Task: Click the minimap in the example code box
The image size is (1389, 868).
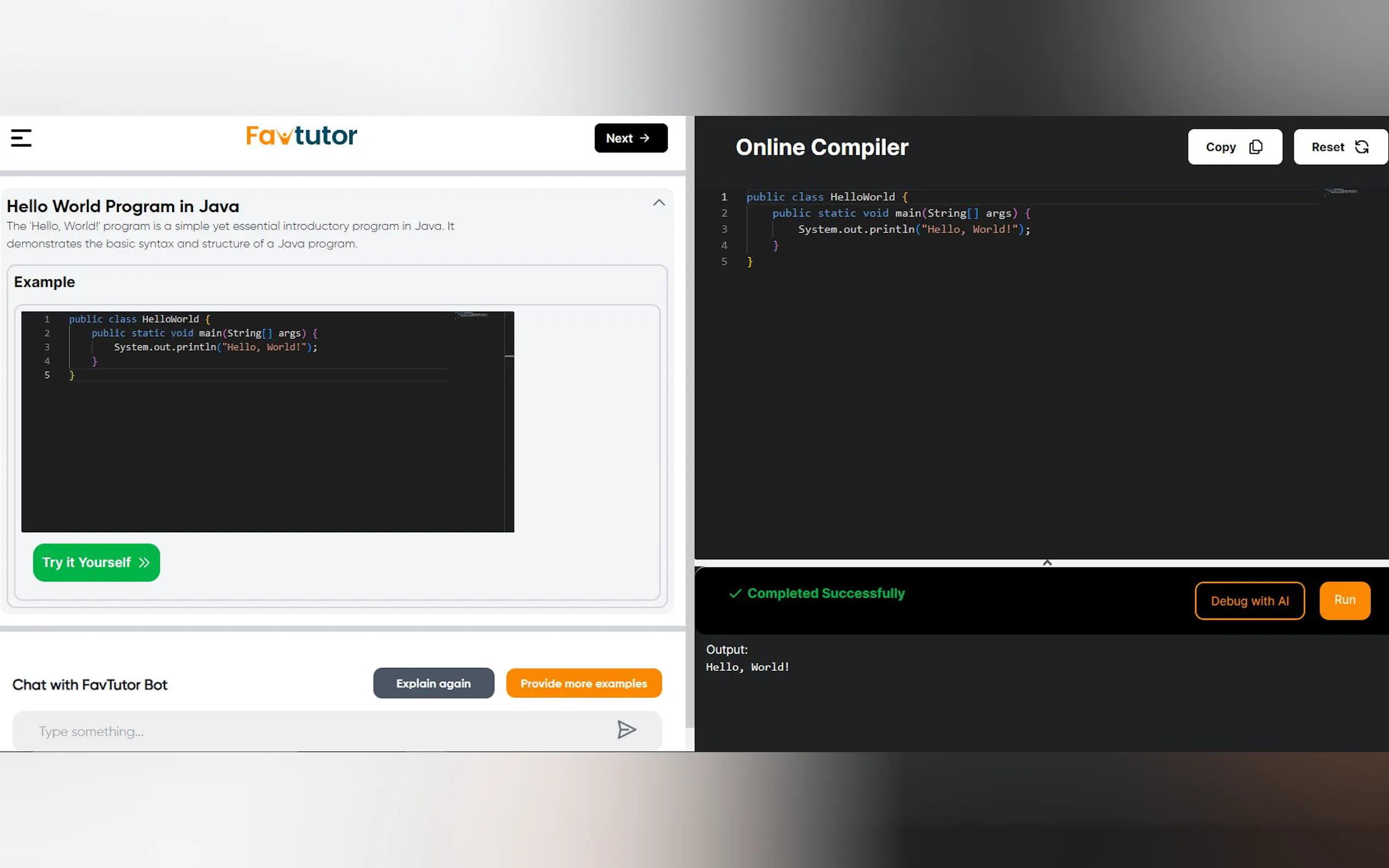Action: [x=471, y=315]
